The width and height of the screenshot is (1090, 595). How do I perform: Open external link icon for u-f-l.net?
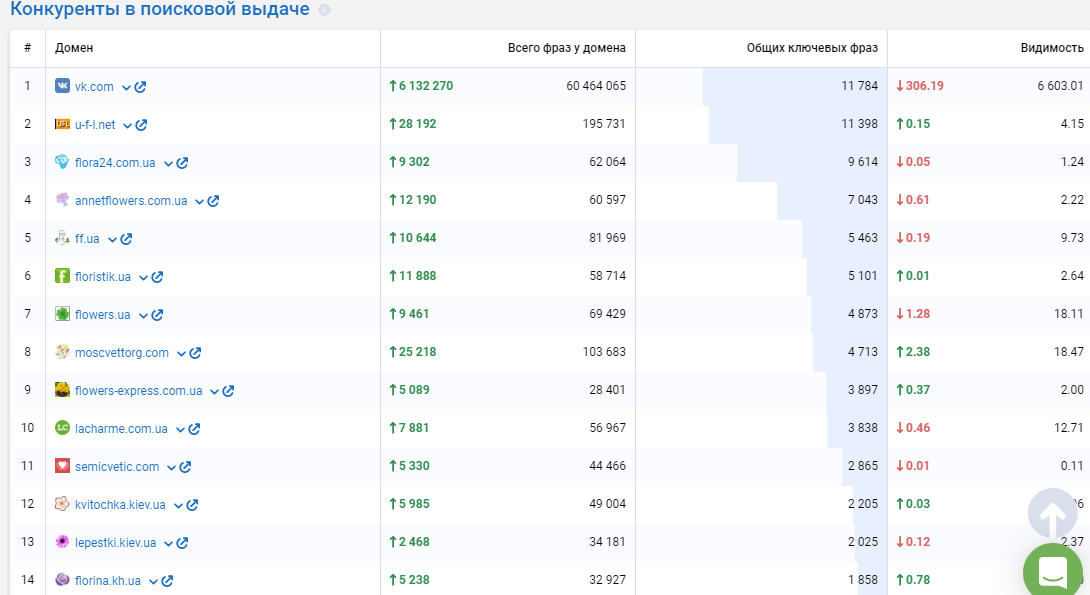pos(141,125)
